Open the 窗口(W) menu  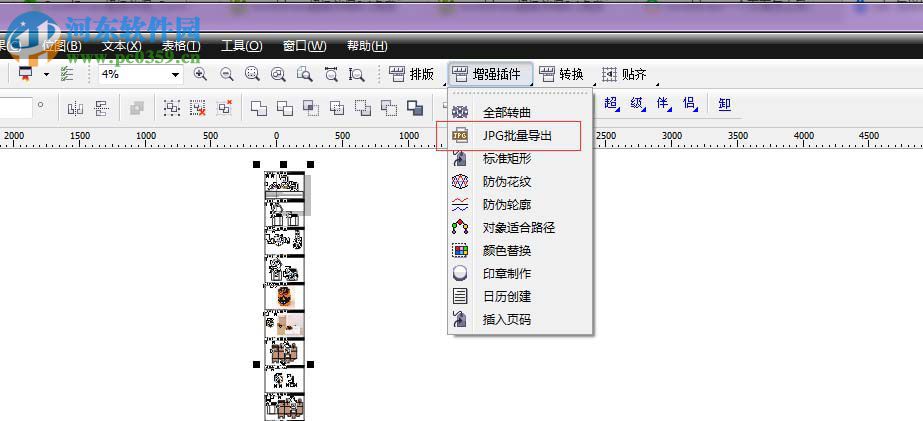coord(304,46)
